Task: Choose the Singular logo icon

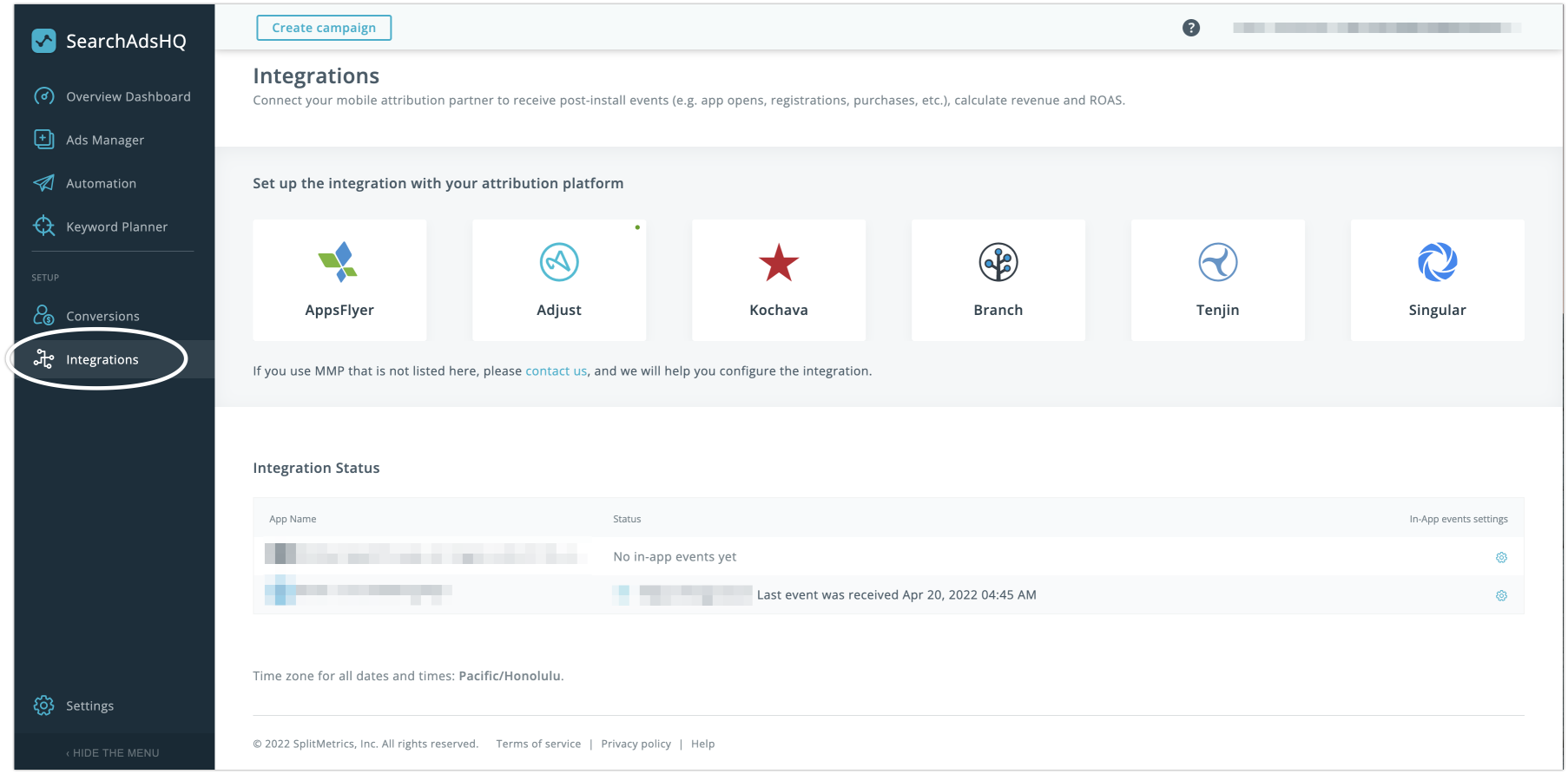Action: coord(1438,262)
